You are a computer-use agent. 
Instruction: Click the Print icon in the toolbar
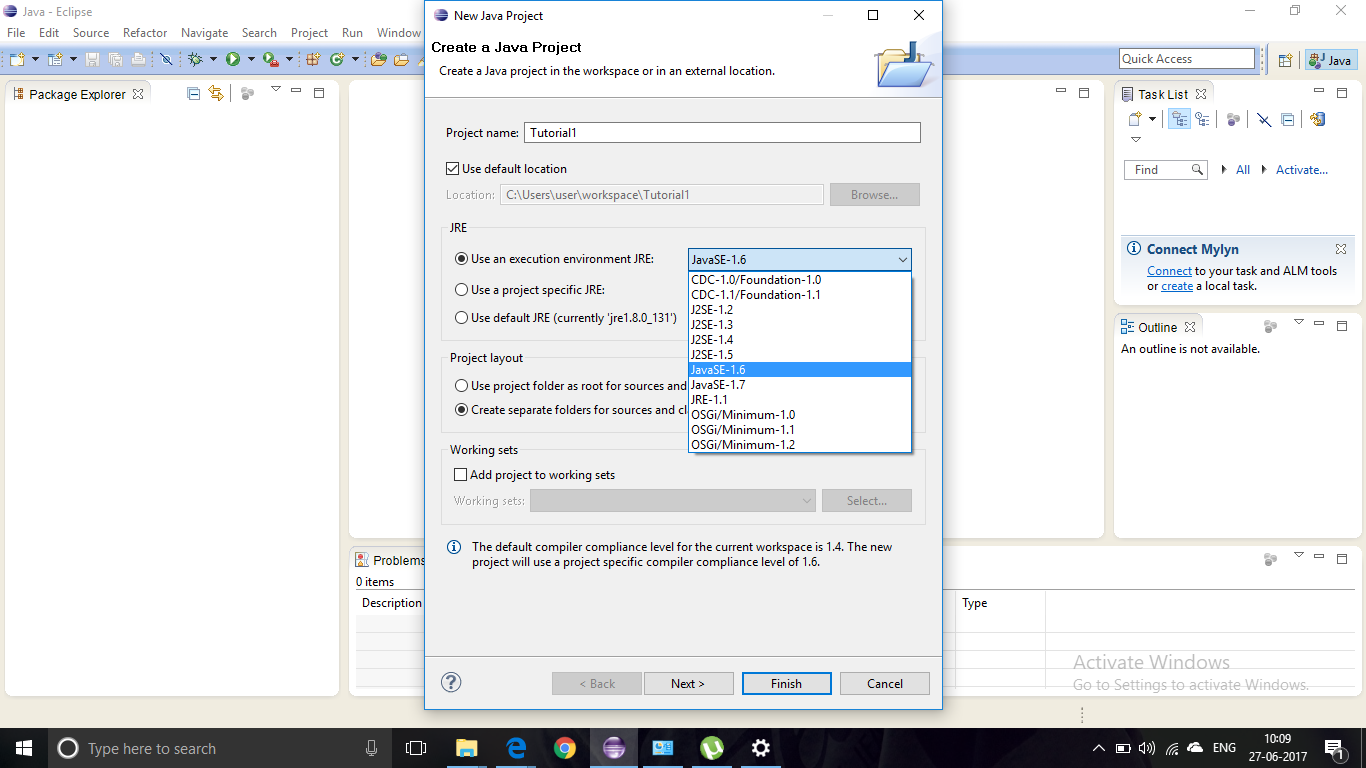click(138, 59)
